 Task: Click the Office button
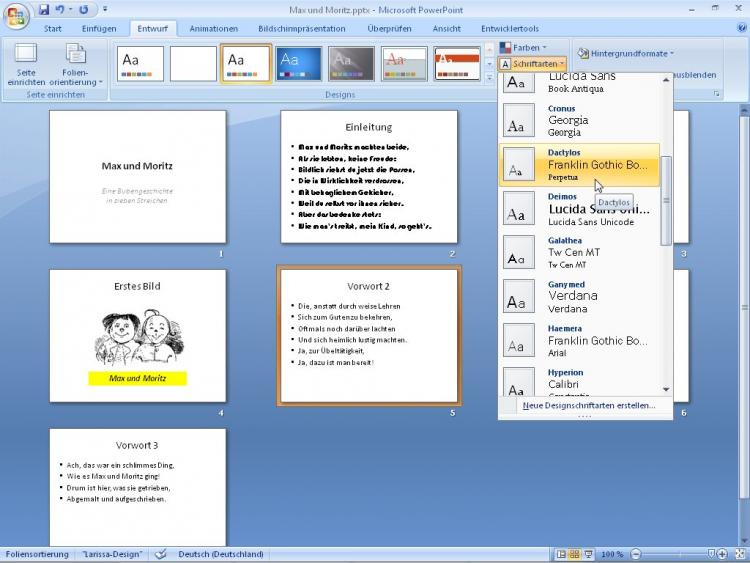click(17, 17)
